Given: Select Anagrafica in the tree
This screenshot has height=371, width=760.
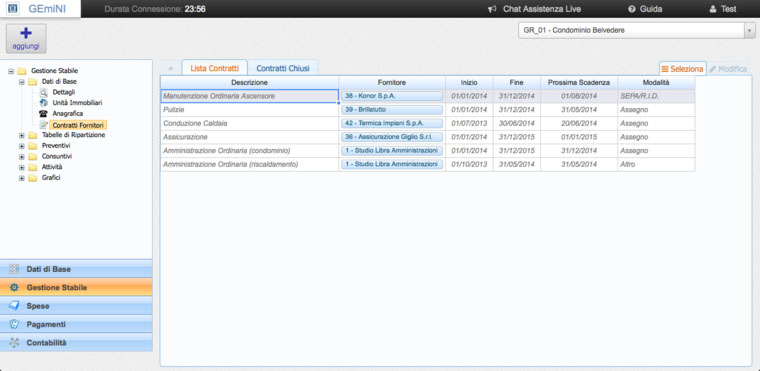Looking at the screenshot, I should 67,113.
